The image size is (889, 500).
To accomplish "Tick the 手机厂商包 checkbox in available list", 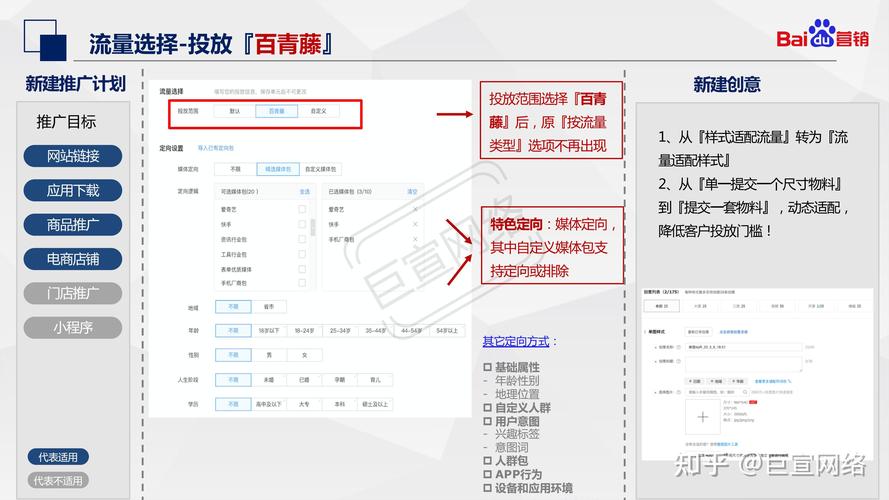I will coord(302,282).
